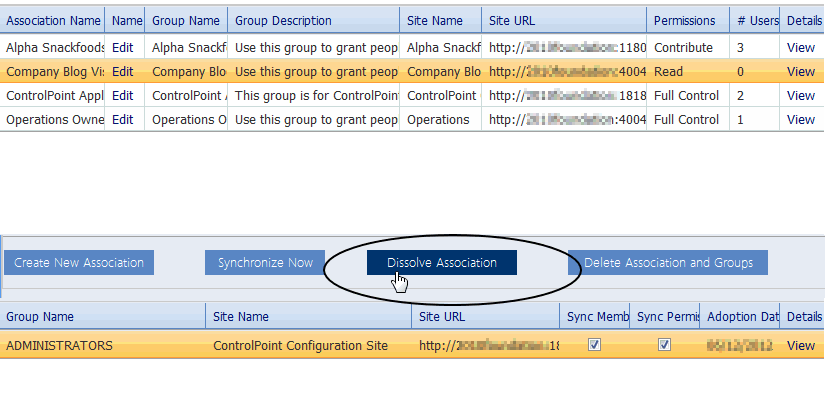The height and width of the screenshot is (407, 825).
Task: Edit the Alpha Snackfoods association name
Action: pyautogui.click(x=123, y=48)
